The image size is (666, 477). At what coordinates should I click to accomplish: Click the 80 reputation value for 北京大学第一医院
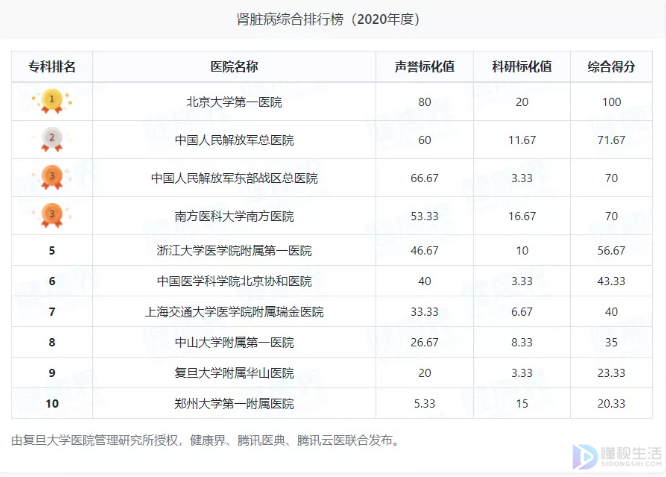[424, 102]
